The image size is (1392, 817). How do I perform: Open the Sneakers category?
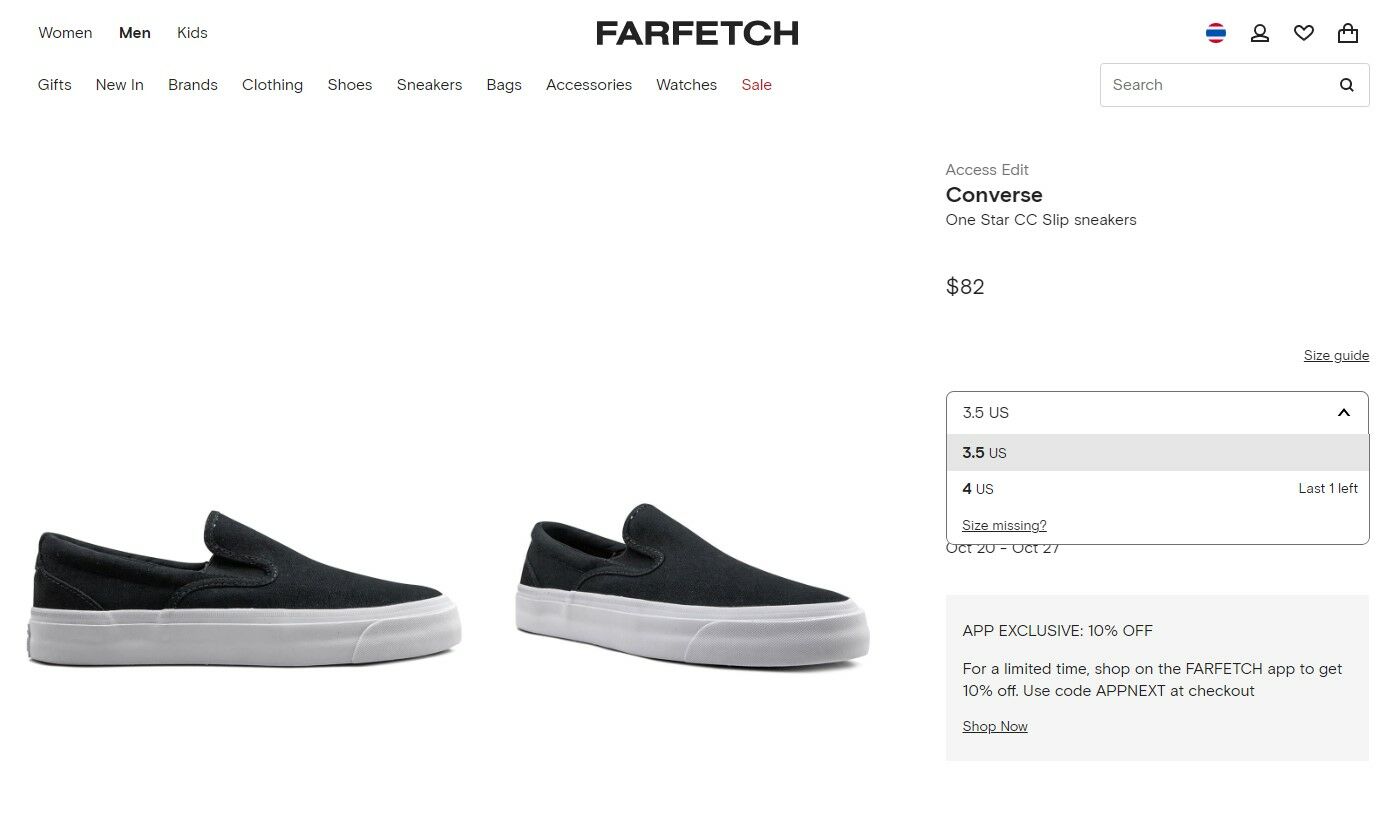[429, 85]
